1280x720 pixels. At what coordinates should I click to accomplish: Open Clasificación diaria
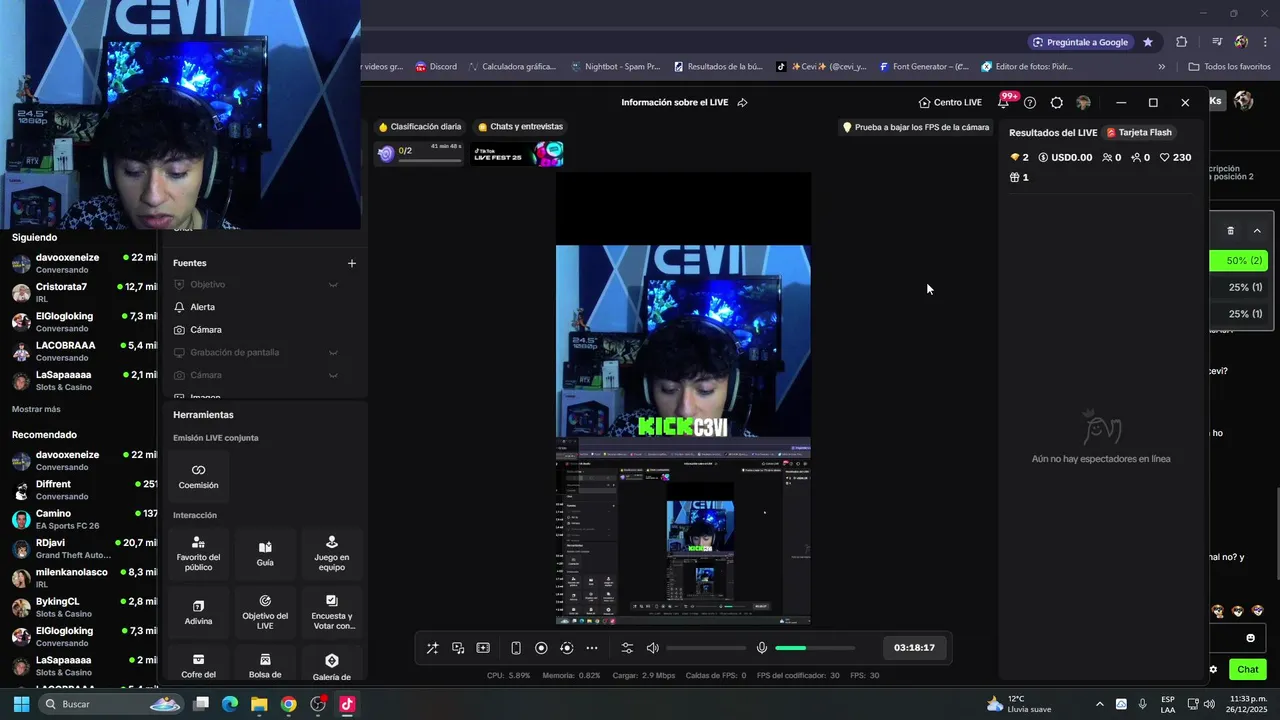(420, 127)
